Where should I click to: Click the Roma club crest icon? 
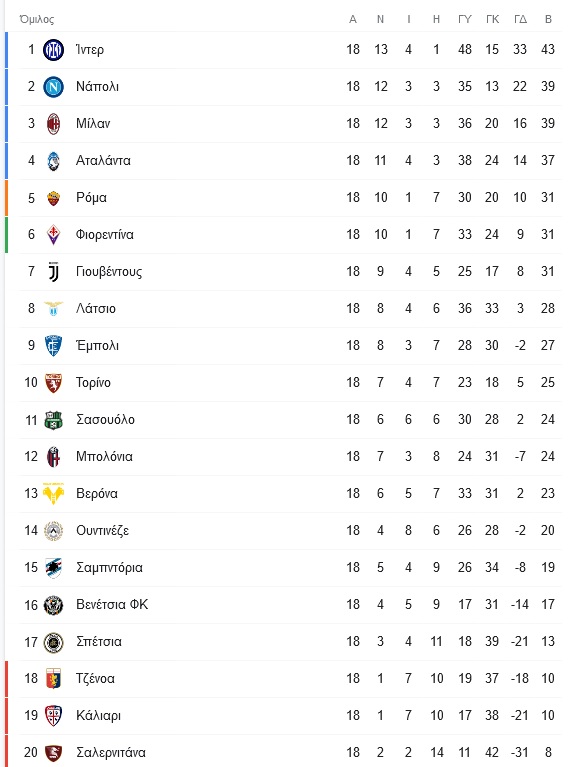point(53,198)
